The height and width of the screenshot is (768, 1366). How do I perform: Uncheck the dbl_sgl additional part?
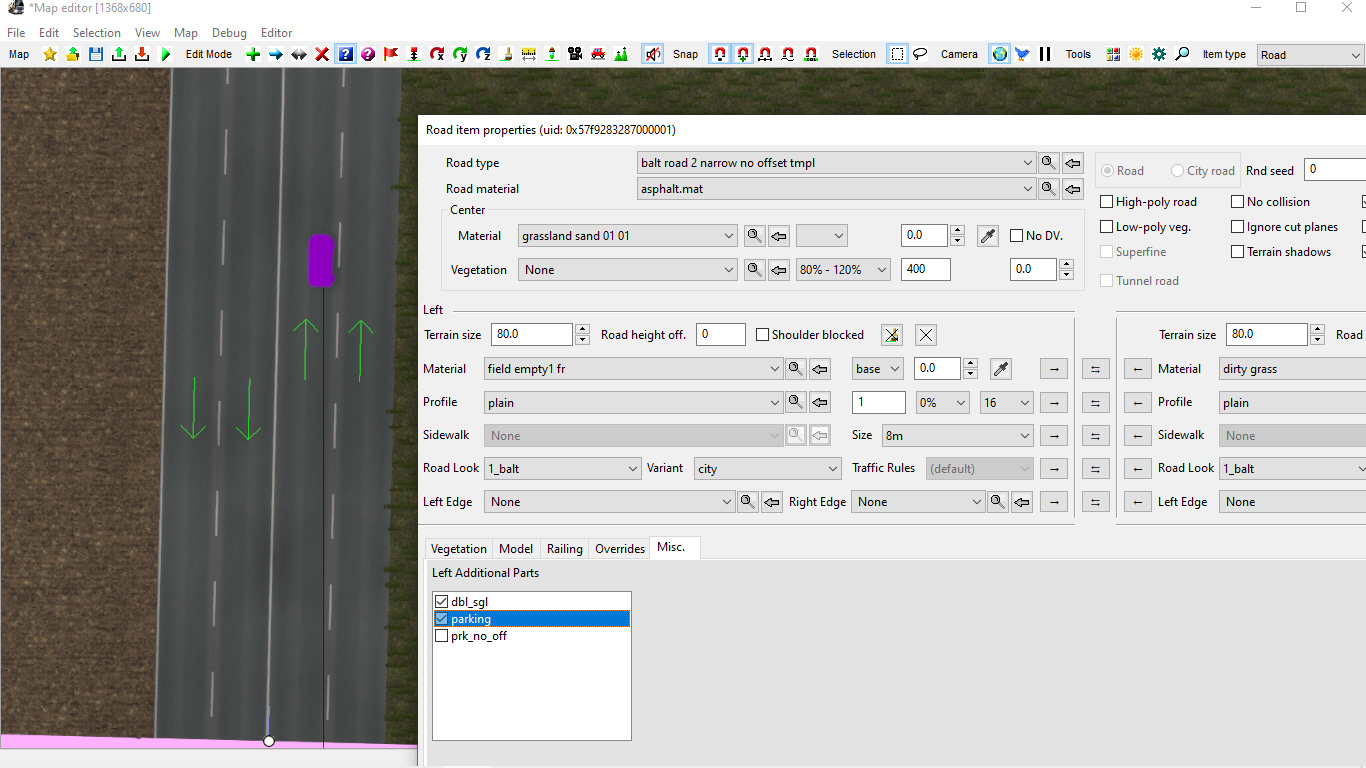pyautogui.click(x=442, y=602)
